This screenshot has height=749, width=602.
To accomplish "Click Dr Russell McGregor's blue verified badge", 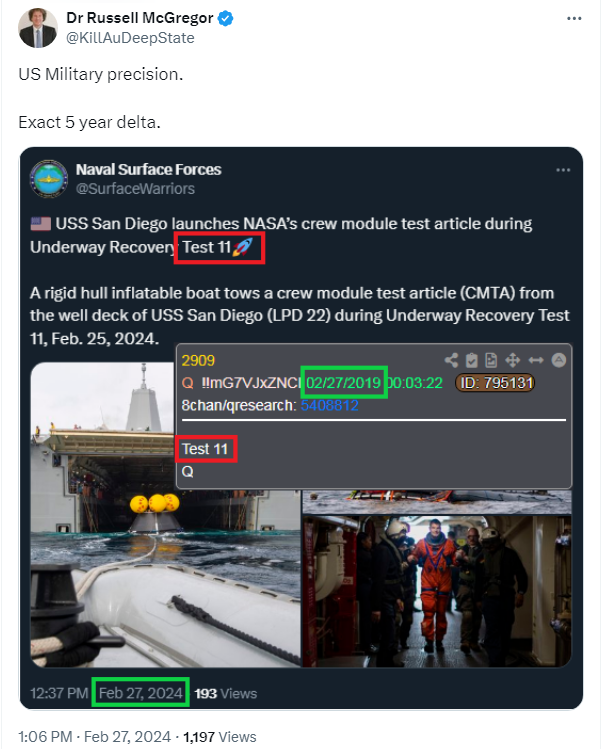I will click(x=226, y=18).
